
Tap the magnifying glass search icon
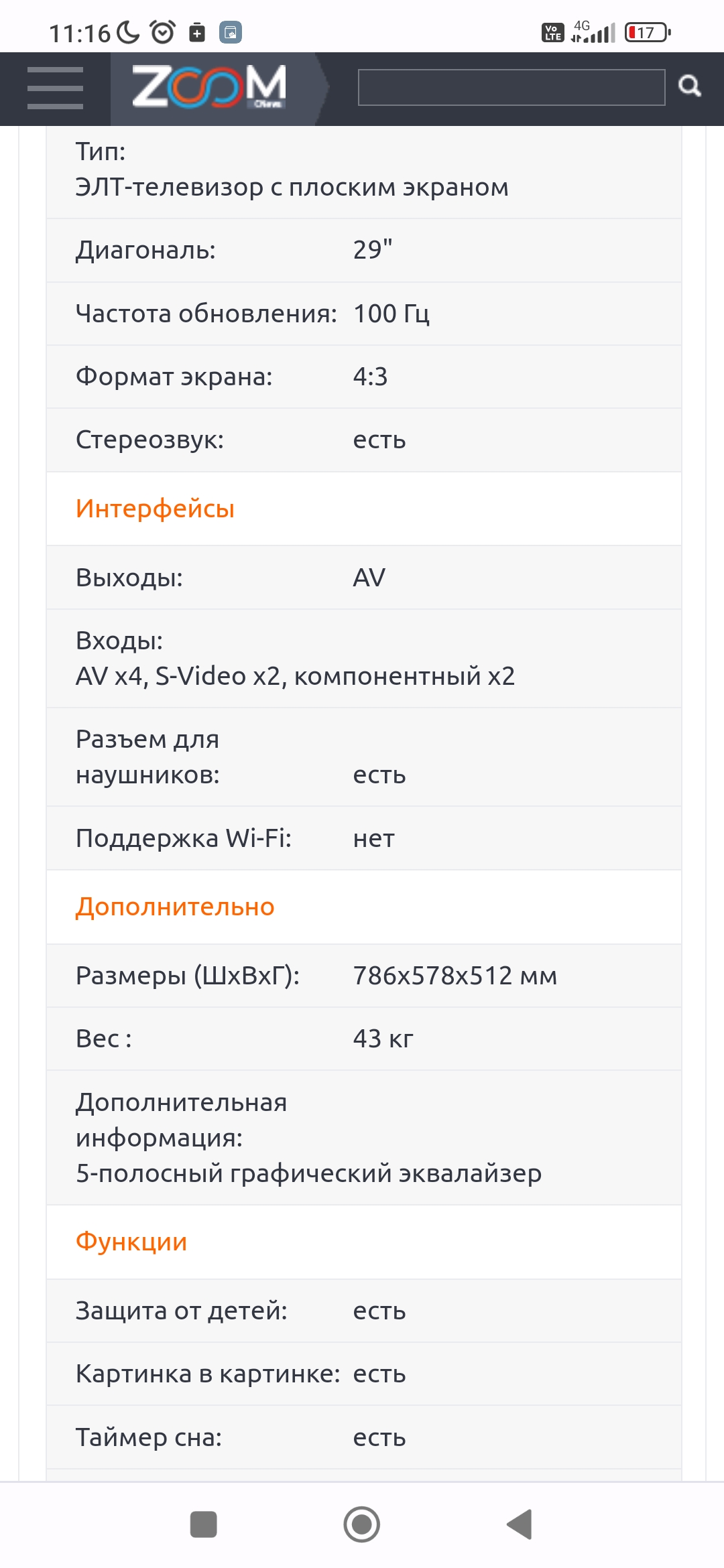pos(688,87)
